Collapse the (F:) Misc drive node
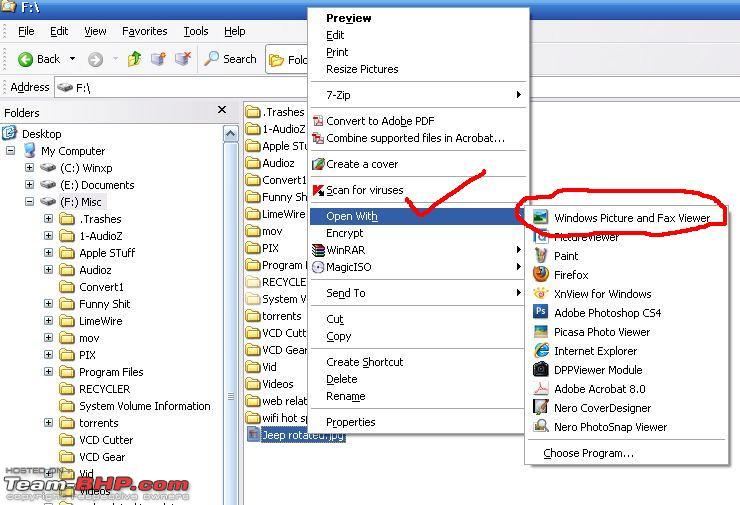The height and width of the screenshot is (505, 740). (29, 202)
